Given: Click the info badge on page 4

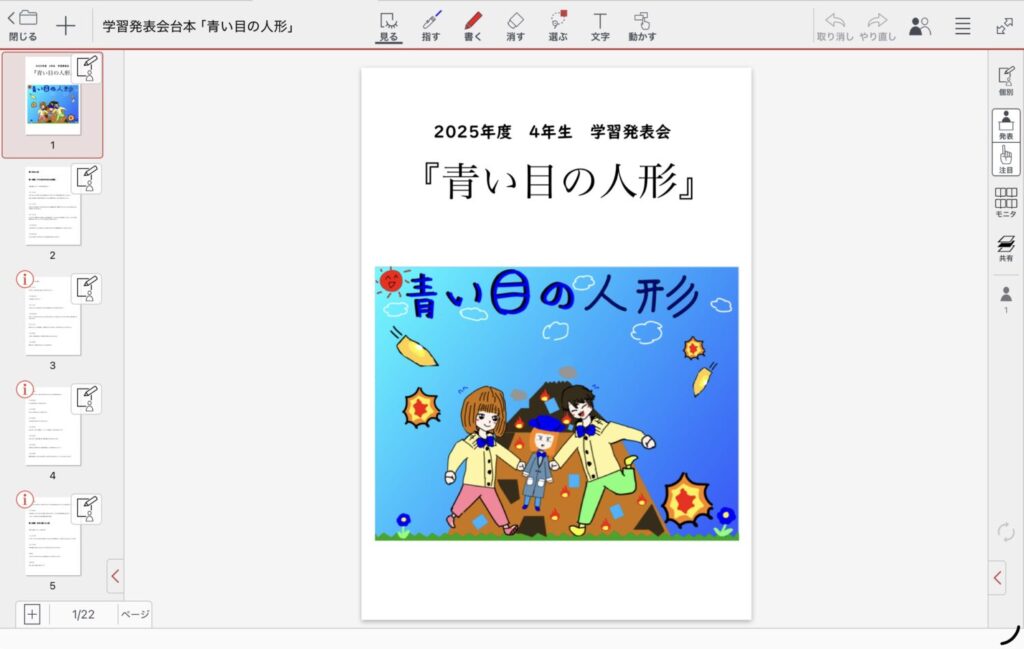Looking at the screenshot, I should (x=26, y=389).
